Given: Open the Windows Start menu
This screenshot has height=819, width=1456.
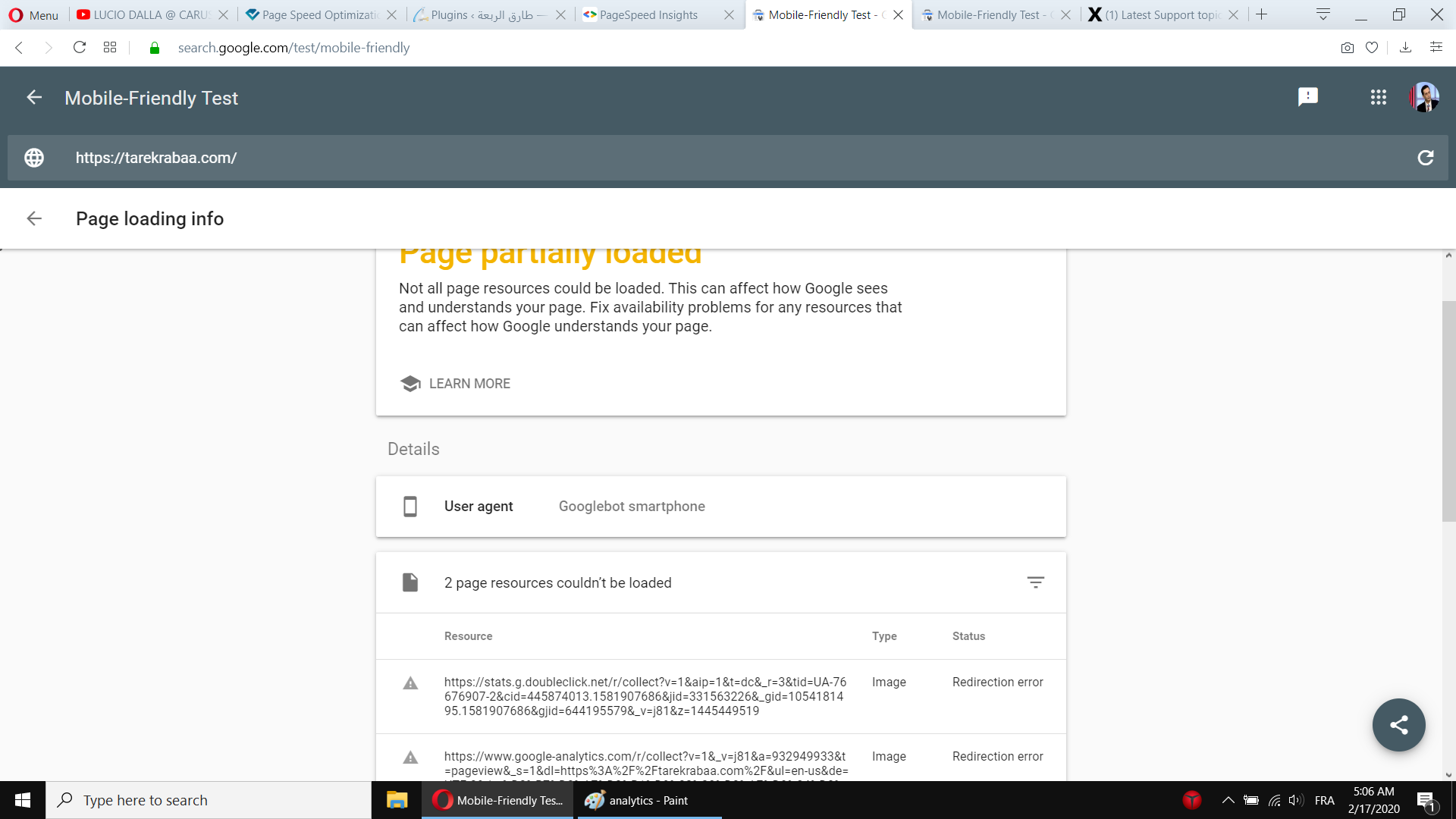Looking at the screenshot, I should 23,800.
